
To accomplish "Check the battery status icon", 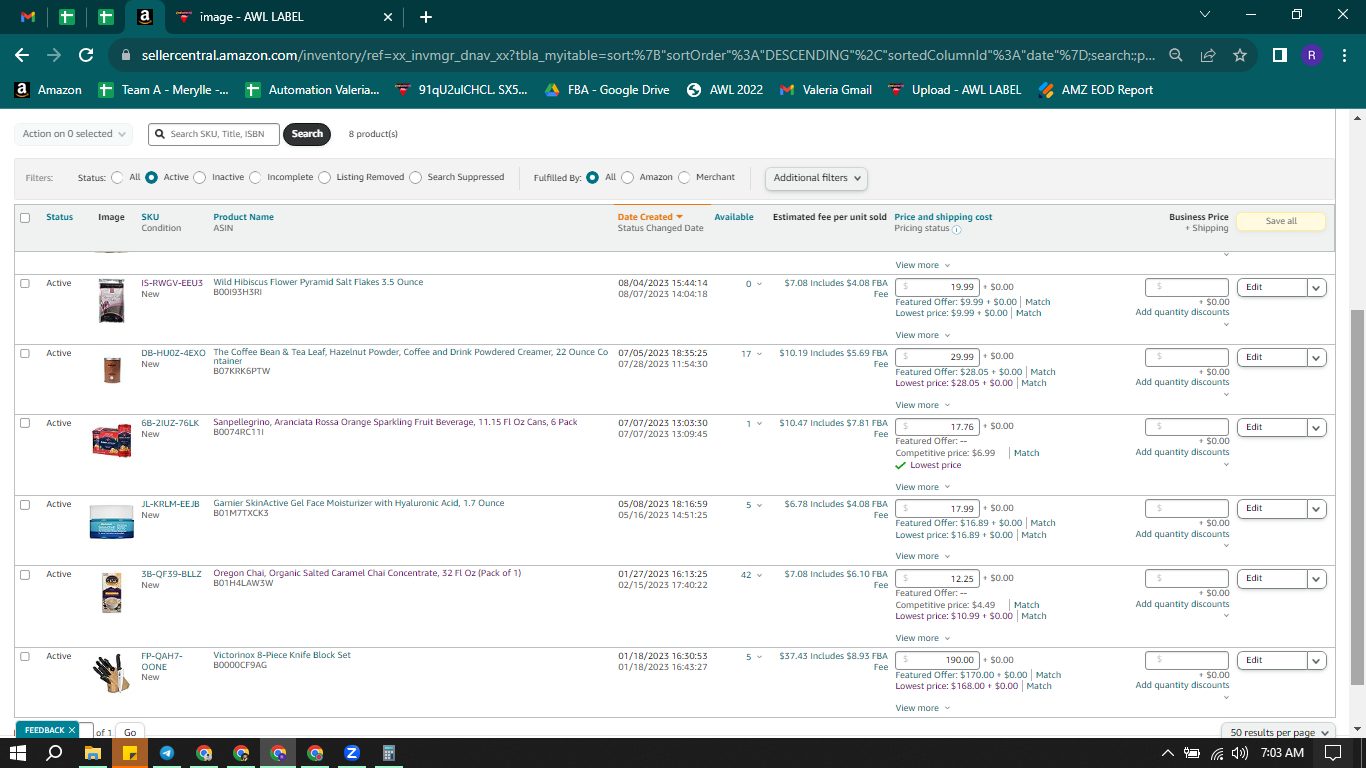I will tap(1192, 752).
